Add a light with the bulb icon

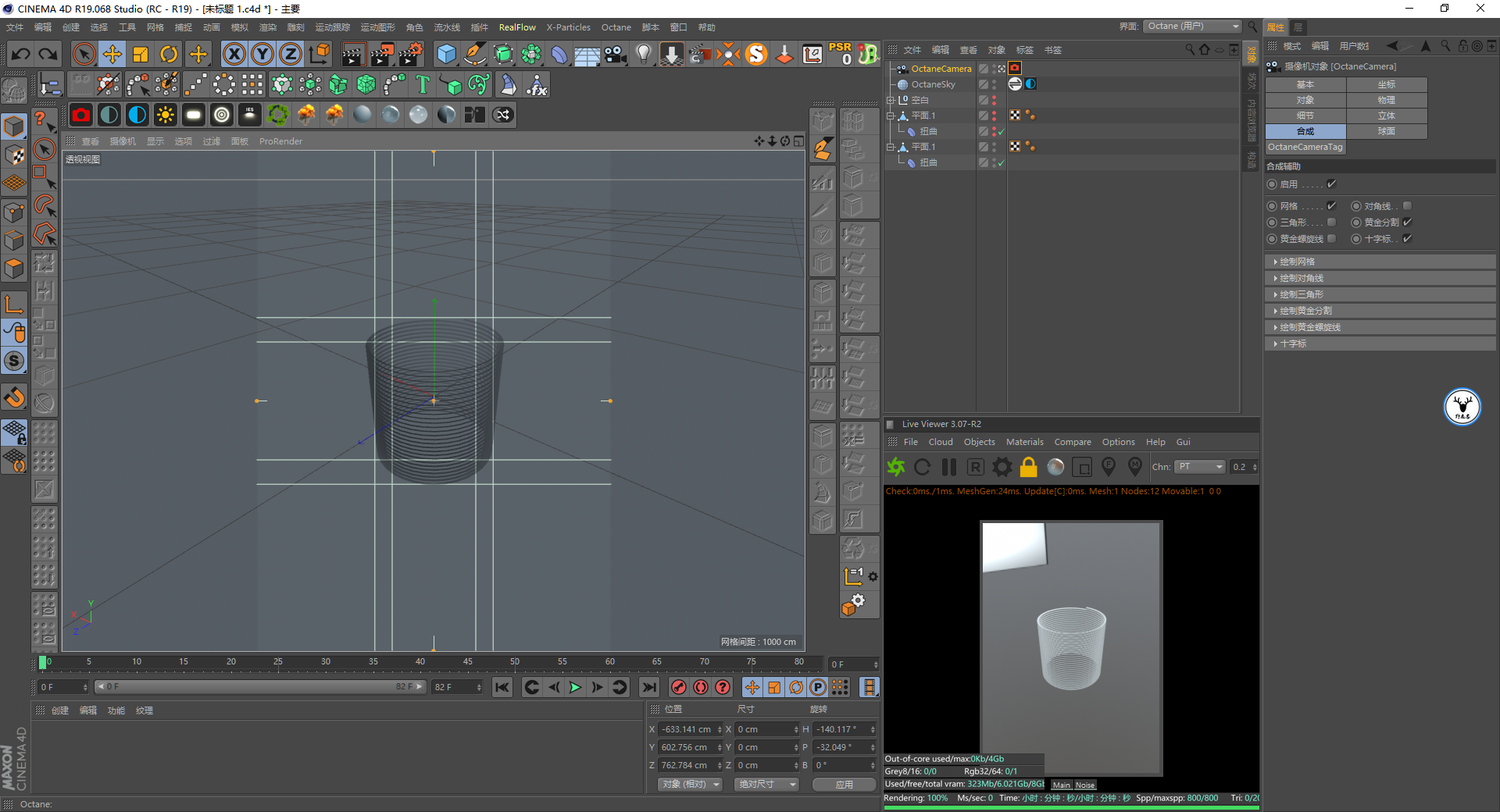(643, 55)
